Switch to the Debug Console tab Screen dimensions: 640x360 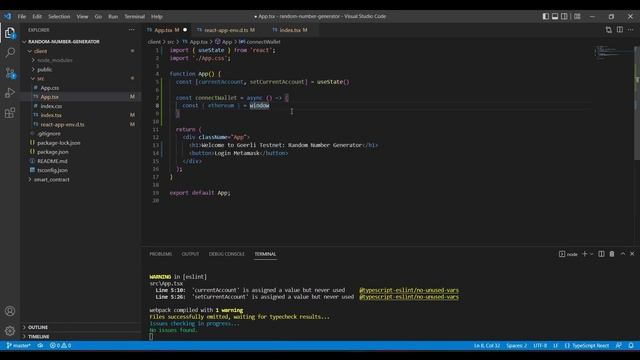[227, 254]
